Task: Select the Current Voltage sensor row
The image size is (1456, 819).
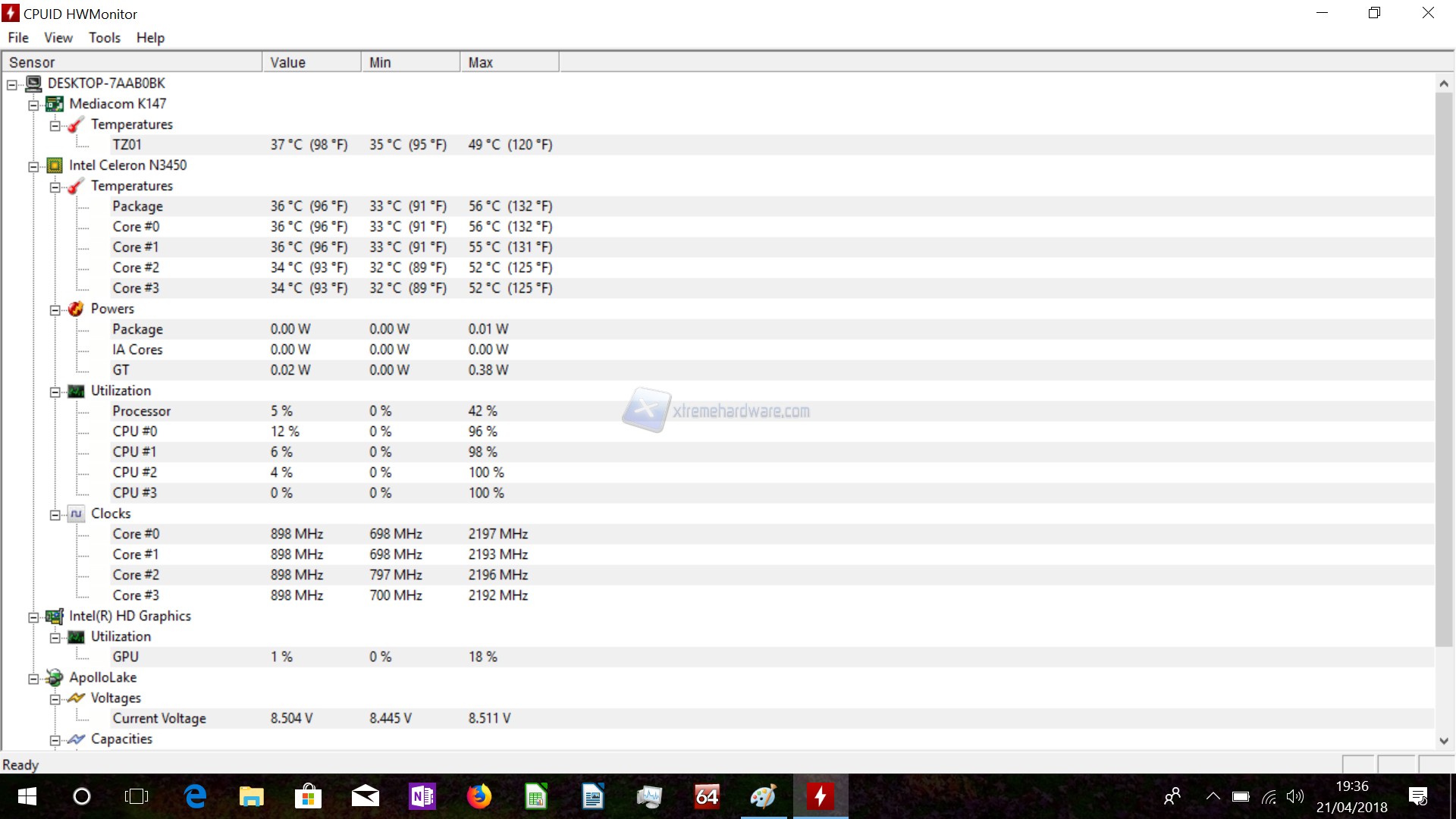Action: pyautogui.click(x=159, y=718)
